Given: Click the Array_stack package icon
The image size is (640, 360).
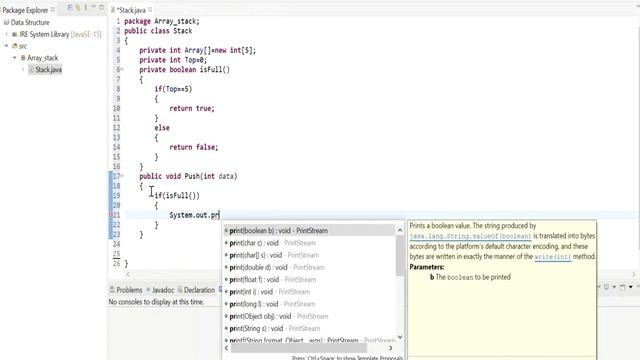Looking at the screenshot, I should [x=23, y=58].
